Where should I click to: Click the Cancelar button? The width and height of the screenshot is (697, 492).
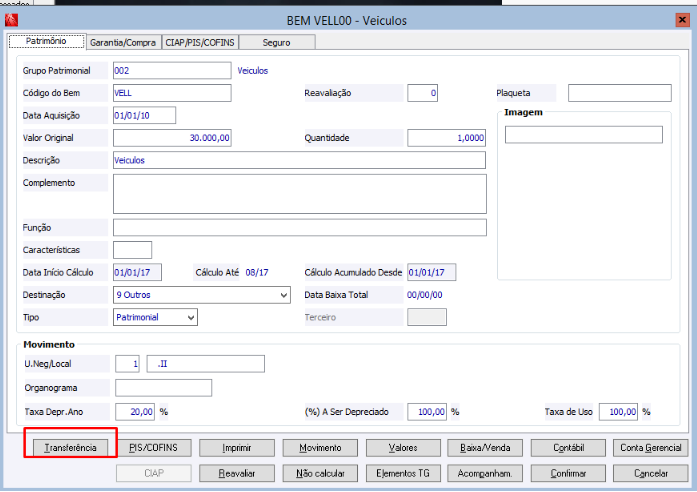pyautogui.click(x=651, y=473)
